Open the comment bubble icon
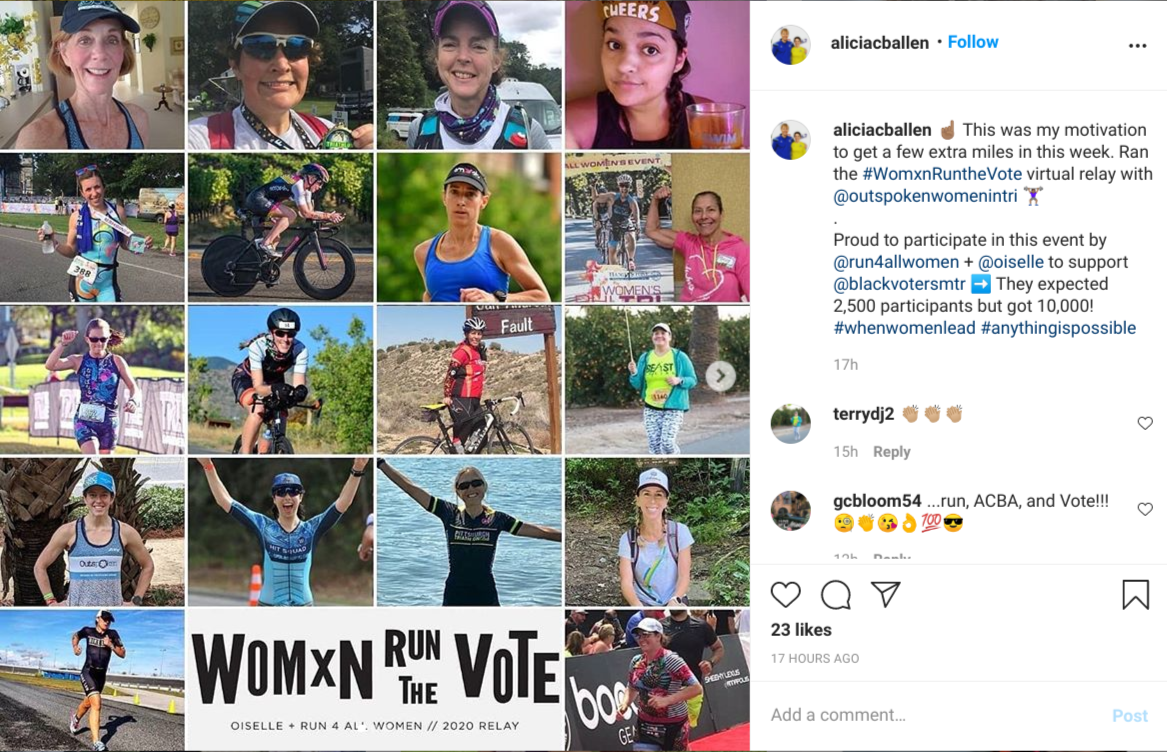1167x752 pixels. (x=836, y=595)
